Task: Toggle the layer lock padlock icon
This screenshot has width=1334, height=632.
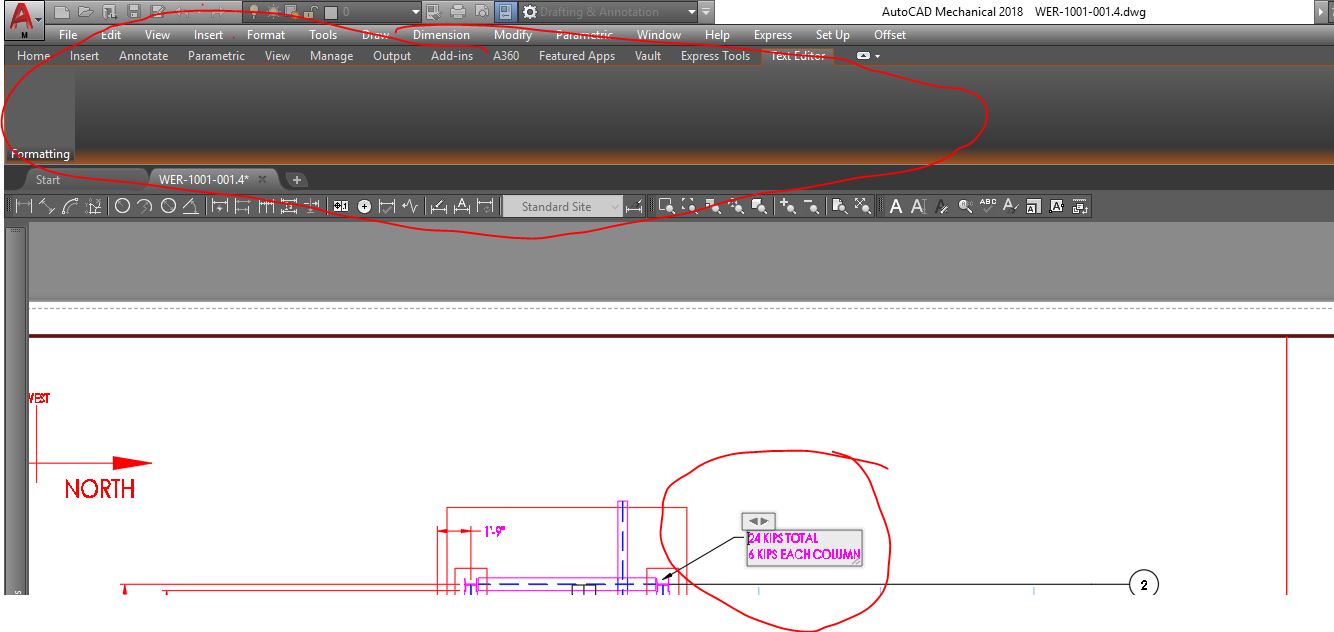Action: click(310, 10)
